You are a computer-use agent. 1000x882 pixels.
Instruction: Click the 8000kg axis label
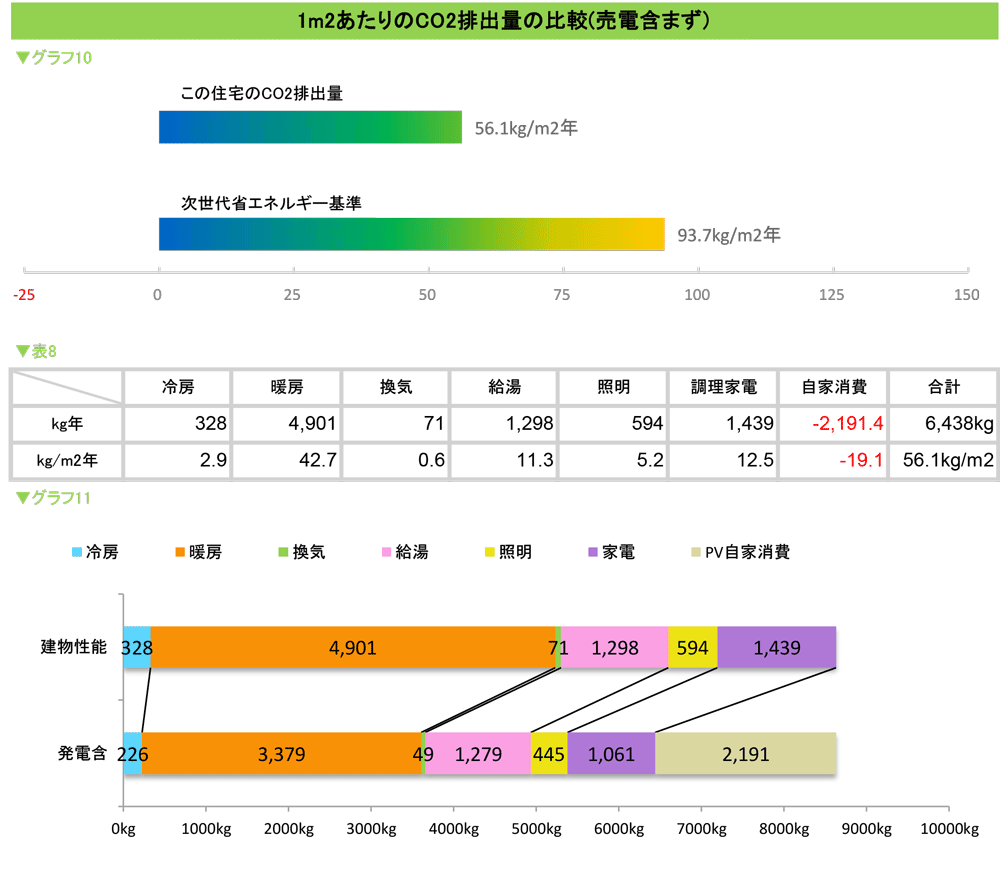coord(784,829)
